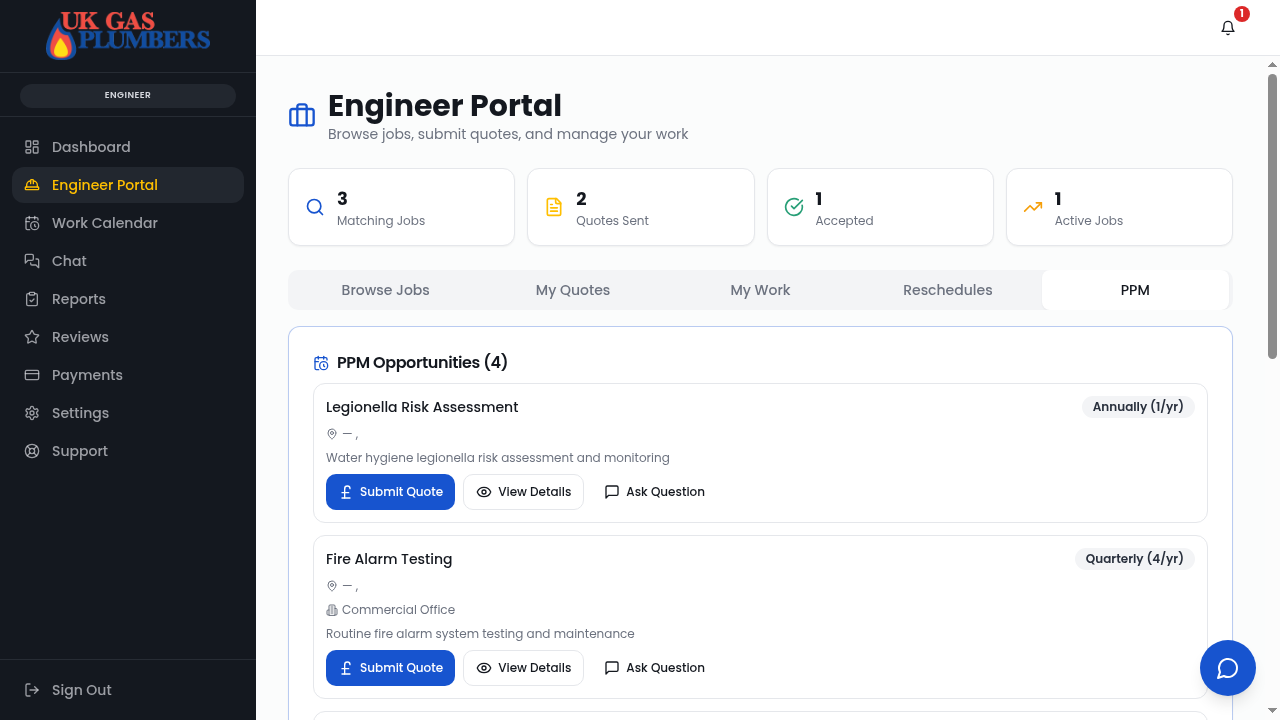Screen dimensions: 1280x720
Task: Click the calendar icon next to PPM Opportunities
Action: point(321,363)
